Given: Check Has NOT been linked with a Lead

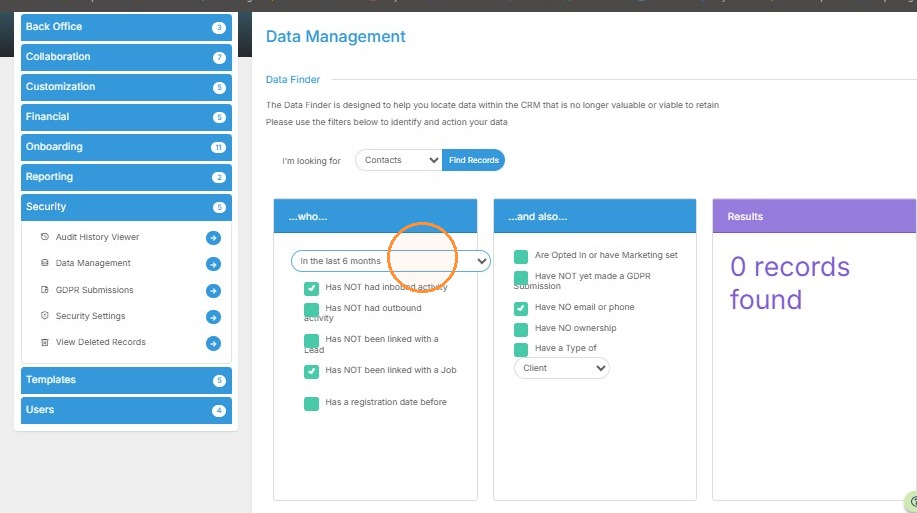Looking at the screenshot, I should [311, 340].
